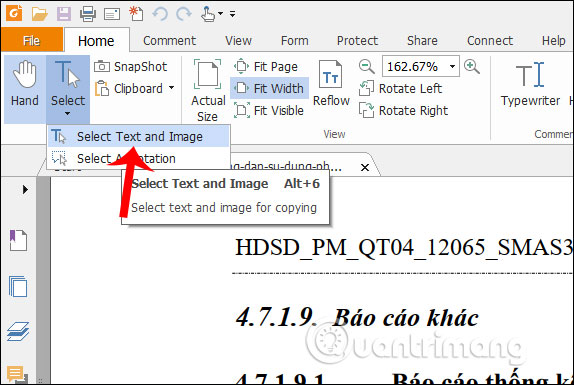Choose Fit Visible view
Viewport: 574px width, 385px height.
[269, 111]
